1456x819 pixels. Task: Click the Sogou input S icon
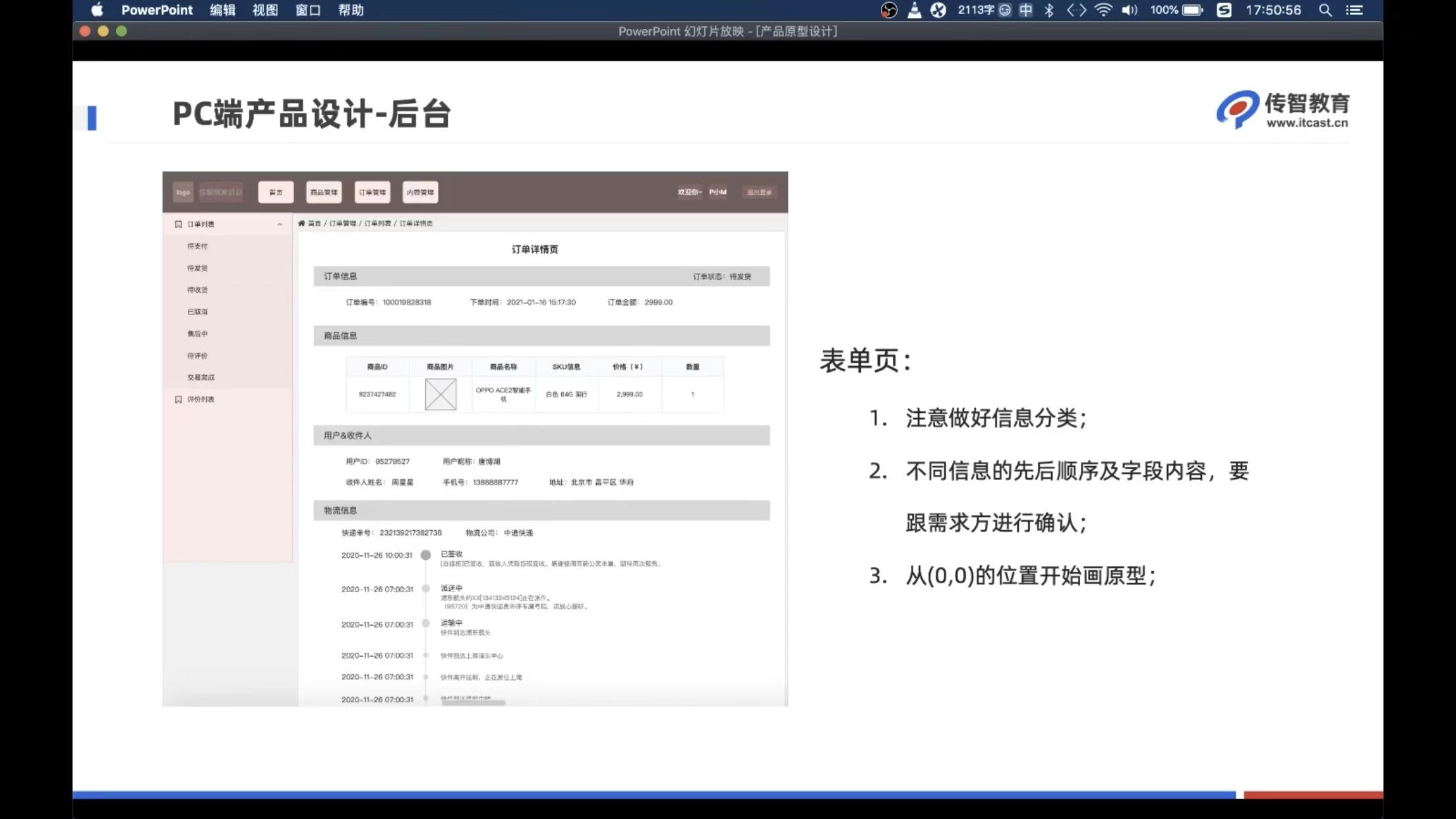(x=1224, y=10)
